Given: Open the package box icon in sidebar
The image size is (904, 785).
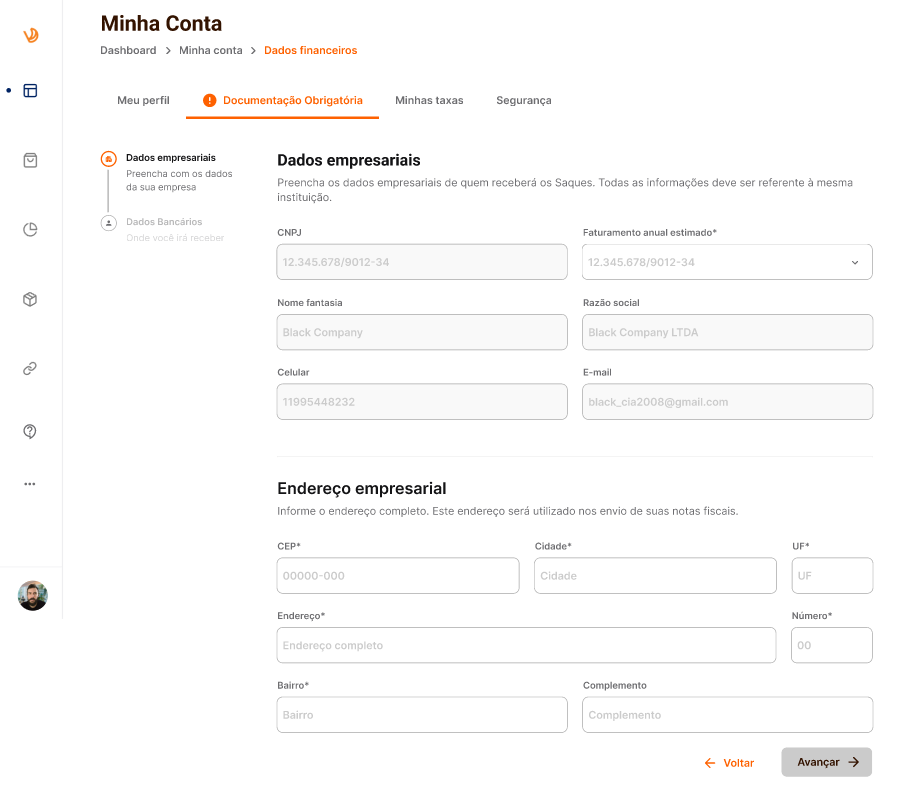Looking at the screenshot, I should tap(30, 299).
